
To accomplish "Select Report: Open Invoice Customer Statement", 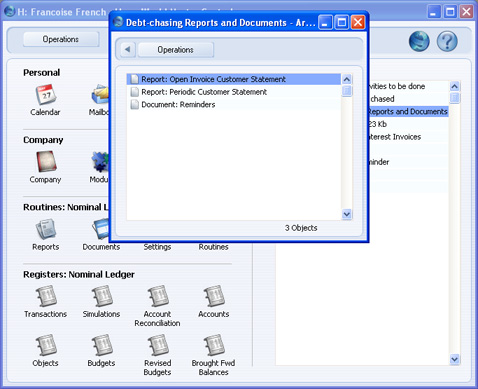I will pyautogui.click(x=234, y=79).
